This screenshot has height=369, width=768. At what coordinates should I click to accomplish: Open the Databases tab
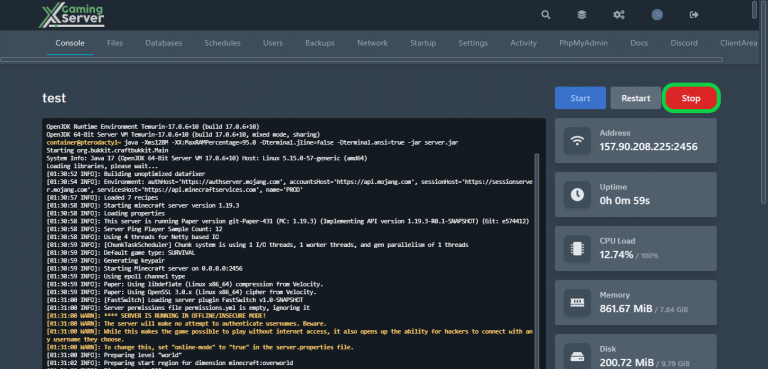(x=164, y=43)
